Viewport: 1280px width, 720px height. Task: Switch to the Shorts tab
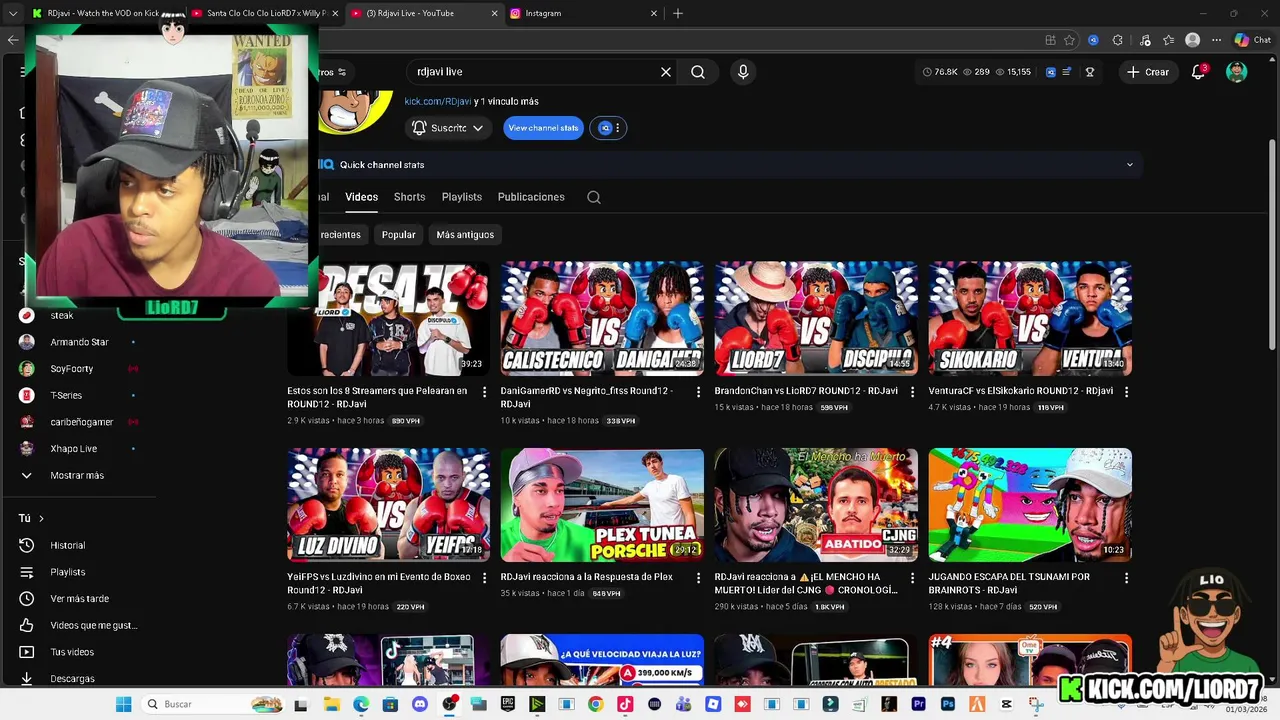(409, 197)
